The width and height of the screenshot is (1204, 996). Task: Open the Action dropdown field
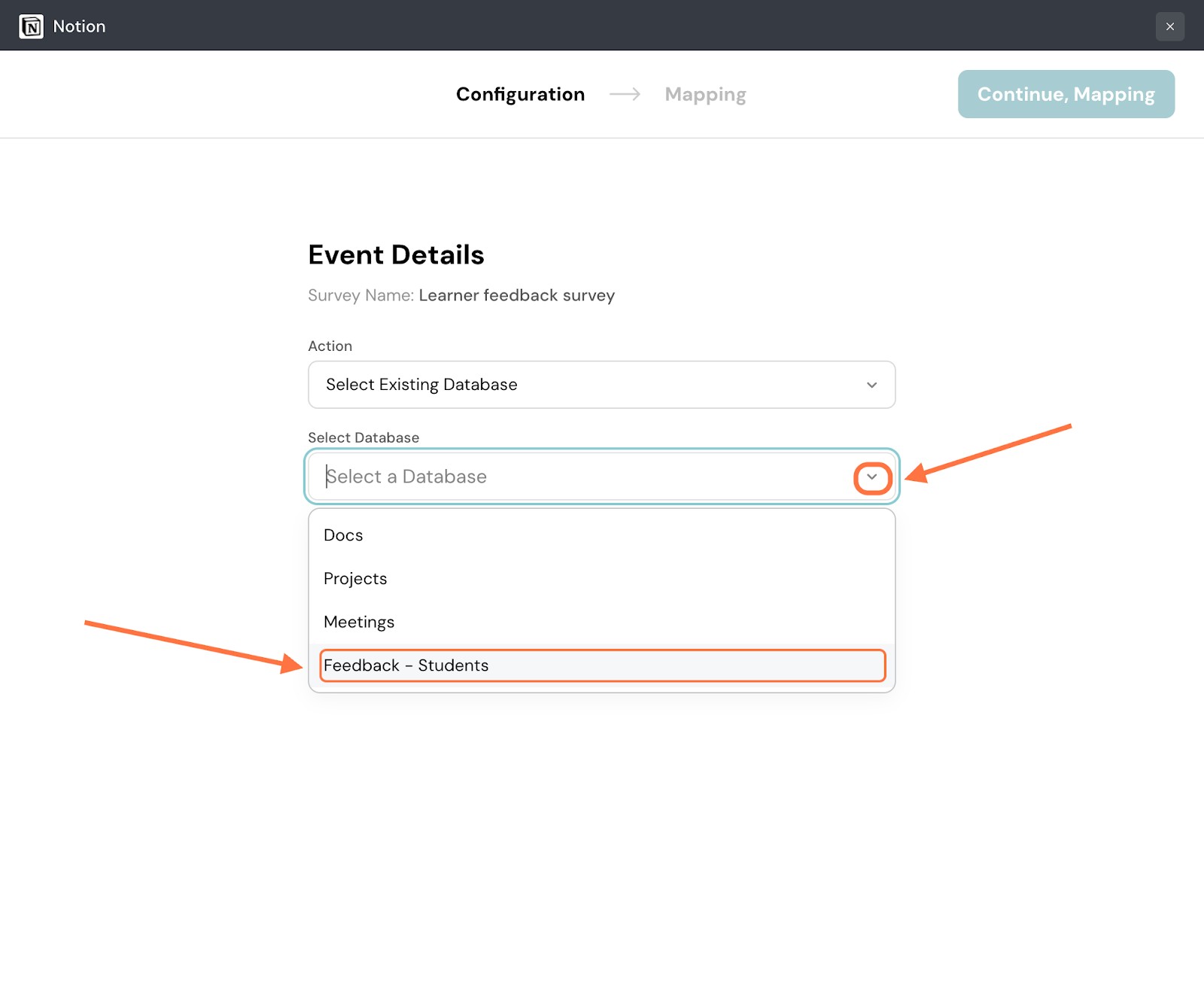(x=587, y=385)
